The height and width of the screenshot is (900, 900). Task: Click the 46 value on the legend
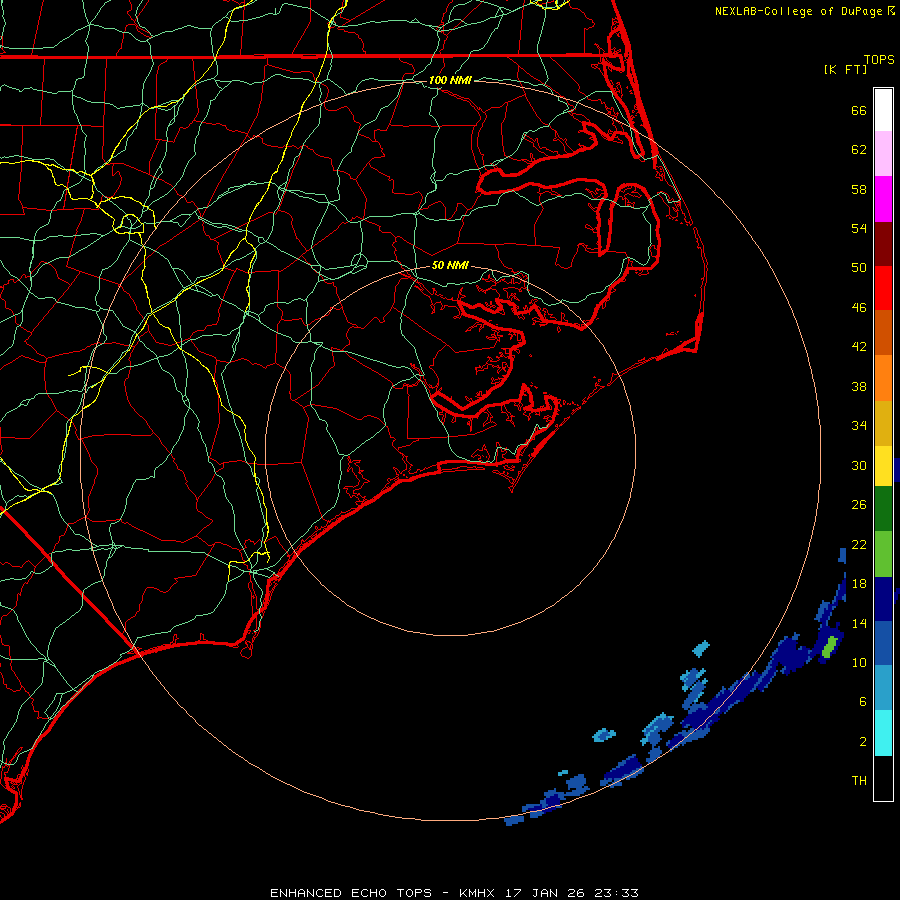859,308
